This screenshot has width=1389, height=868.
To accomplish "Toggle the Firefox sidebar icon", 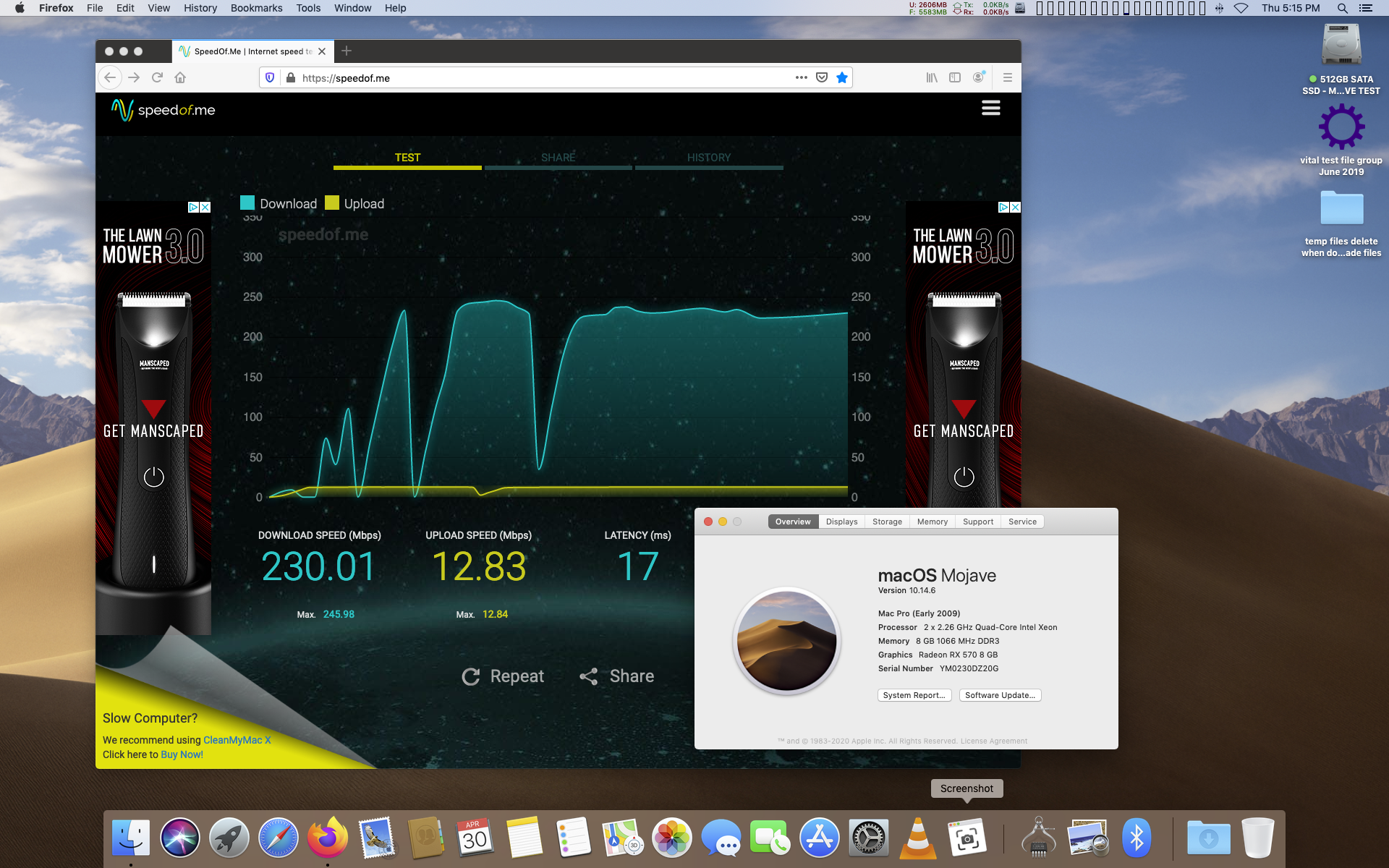I will pos(955,77).
